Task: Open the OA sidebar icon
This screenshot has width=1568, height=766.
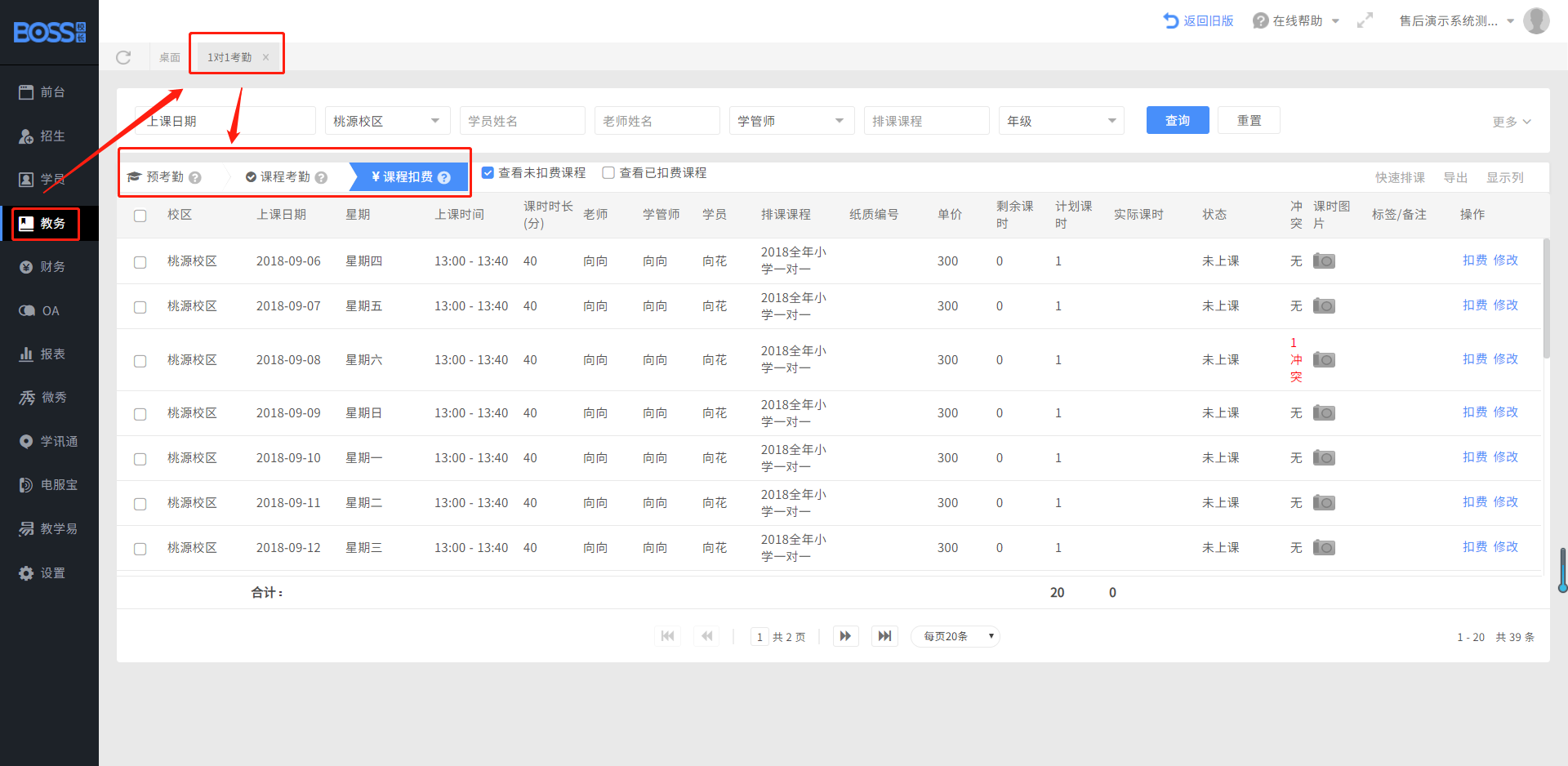Action: point(26,311)
